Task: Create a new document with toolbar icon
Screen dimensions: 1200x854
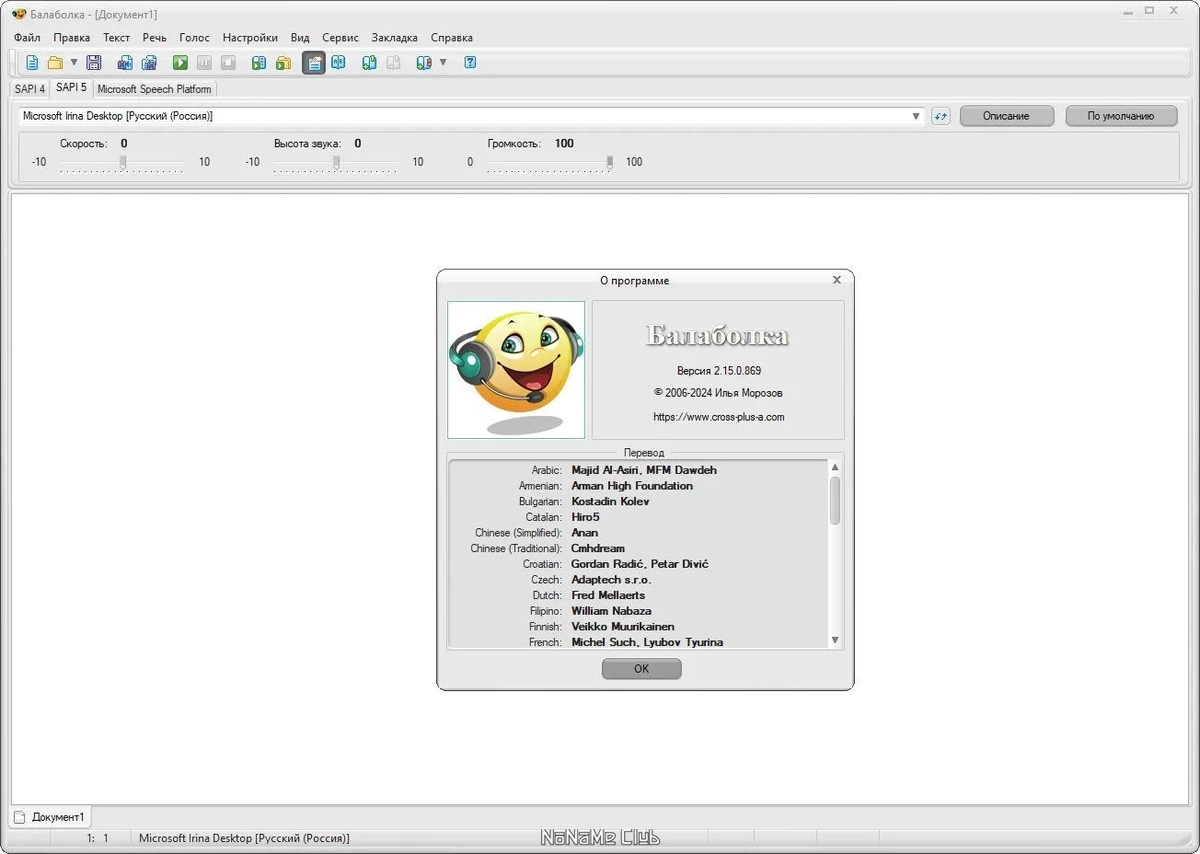Action: click(32, 63)
